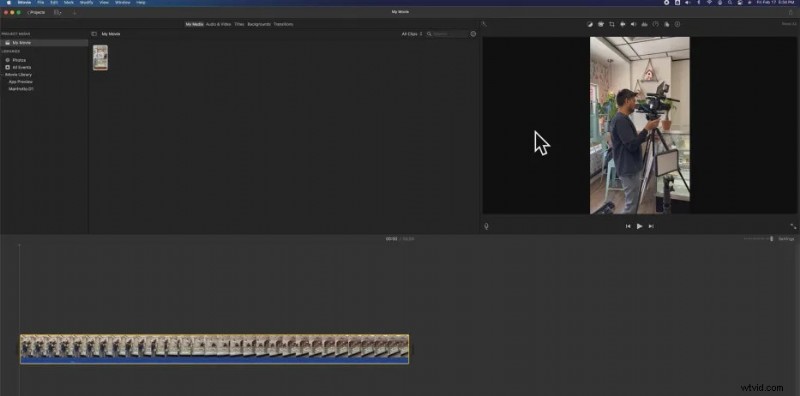Screen dimensions: 800x396
Task: Switch to Titles tab
Action: 239,24
